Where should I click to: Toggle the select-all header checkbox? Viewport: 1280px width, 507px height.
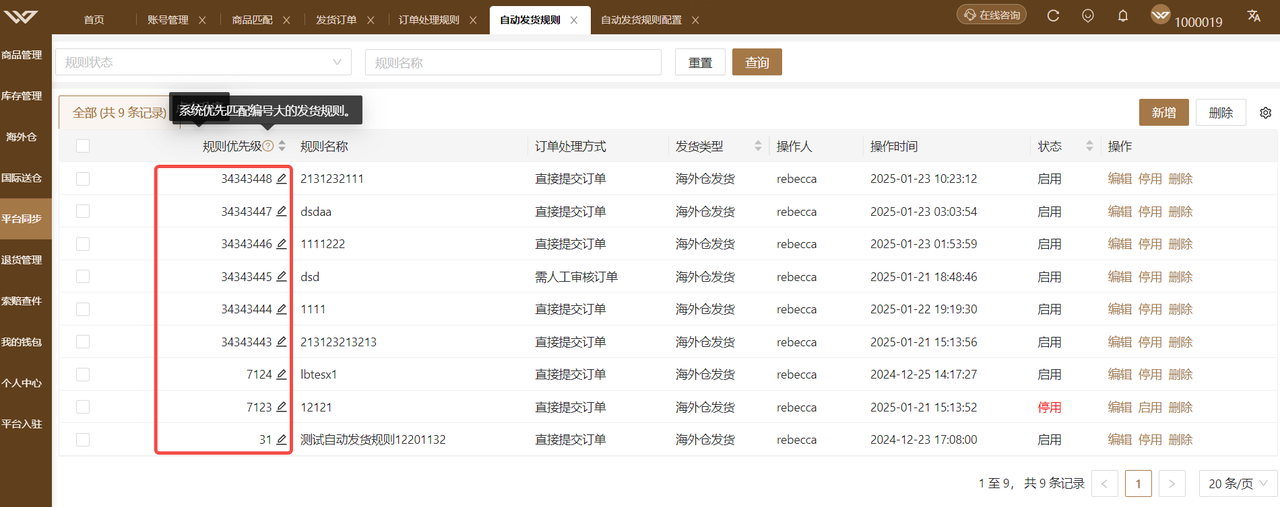point(83,146)
